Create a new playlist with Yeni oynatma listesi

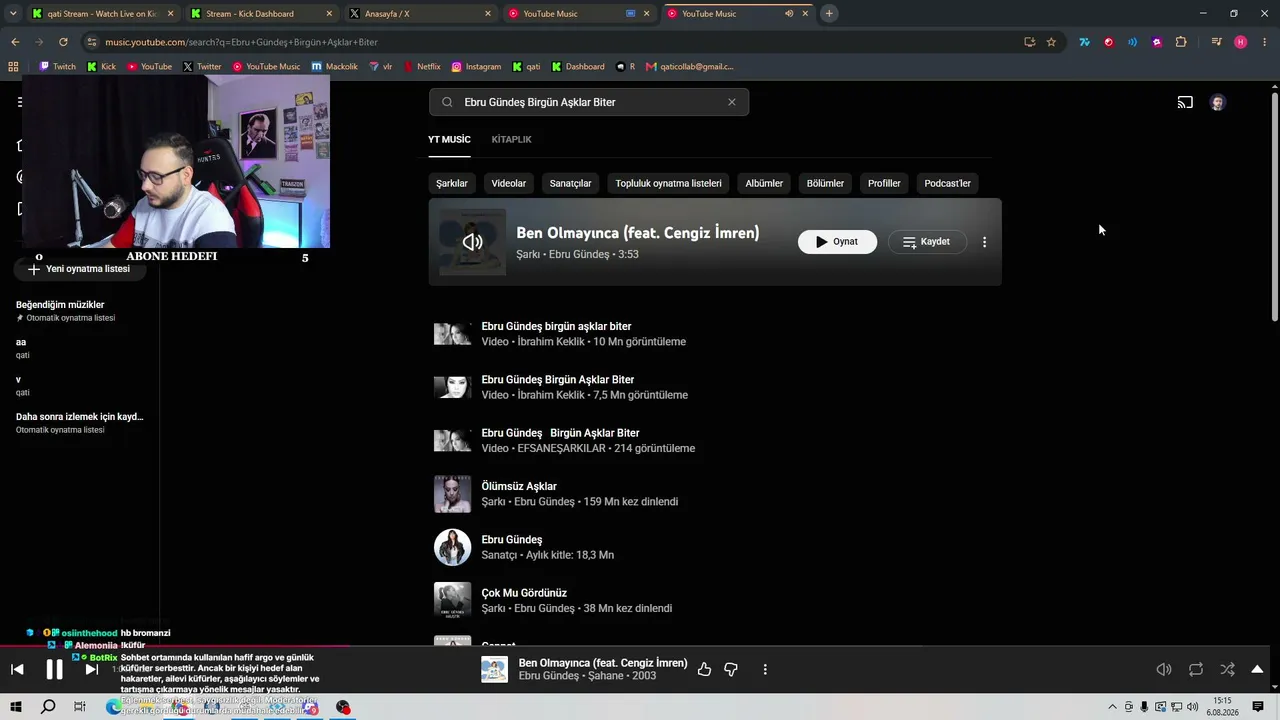click(x=79, y=269)
